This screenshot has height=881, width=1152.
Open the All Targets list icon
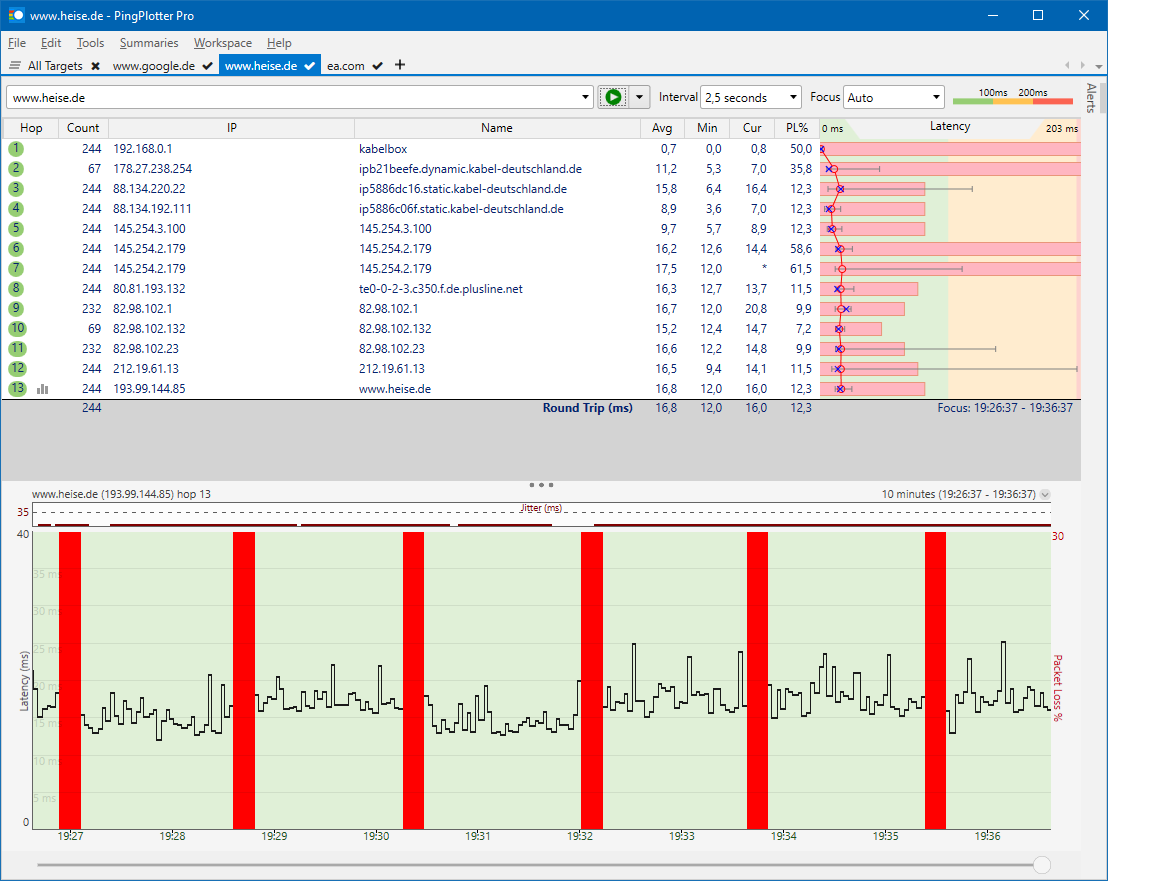coord(14,65)
